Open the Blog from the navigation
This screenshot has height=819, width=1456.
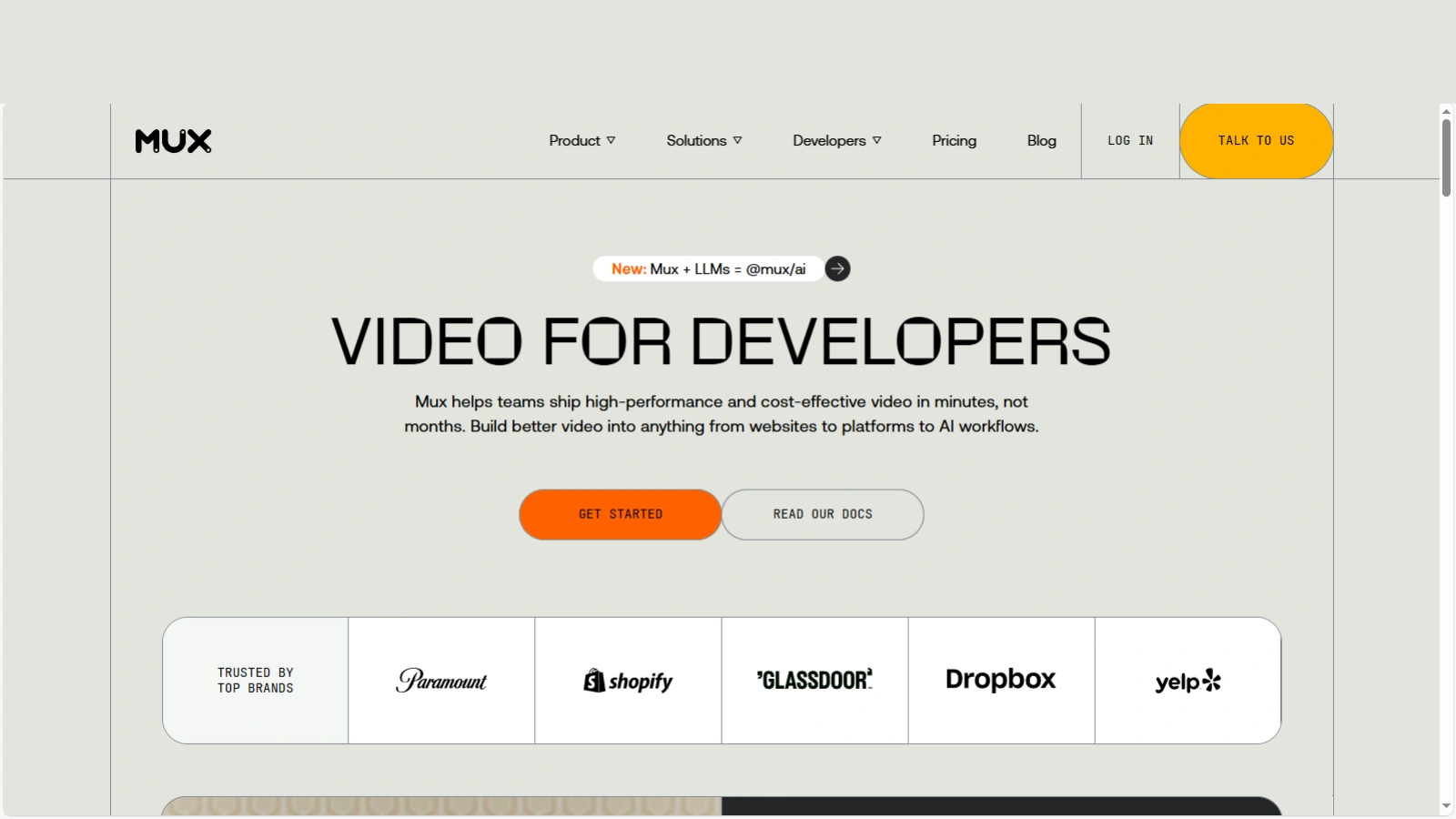[x=1041, y=141]
